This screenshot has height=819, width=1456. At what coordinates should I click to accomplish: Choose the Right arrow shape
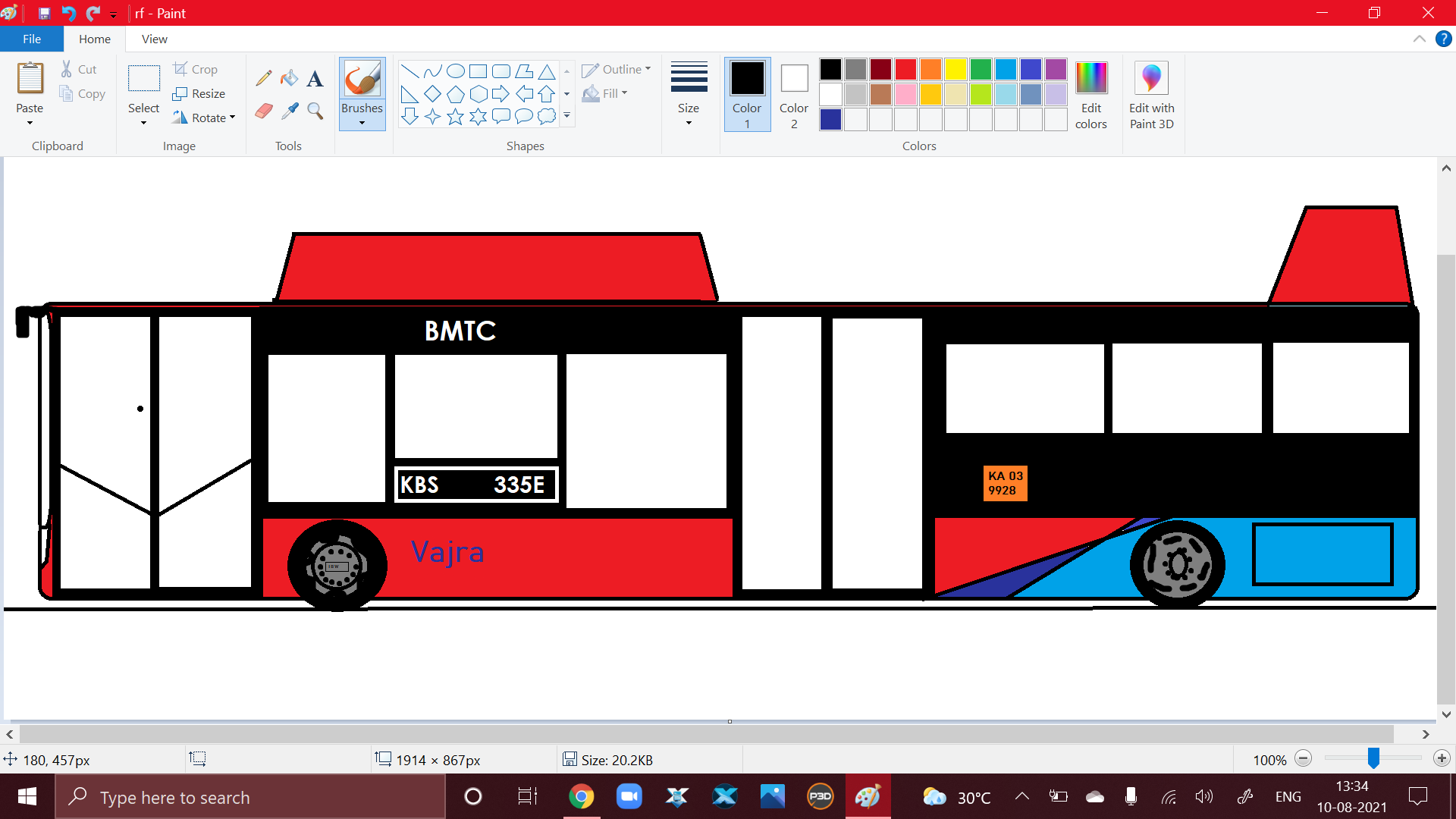click(x=500, y=94)
